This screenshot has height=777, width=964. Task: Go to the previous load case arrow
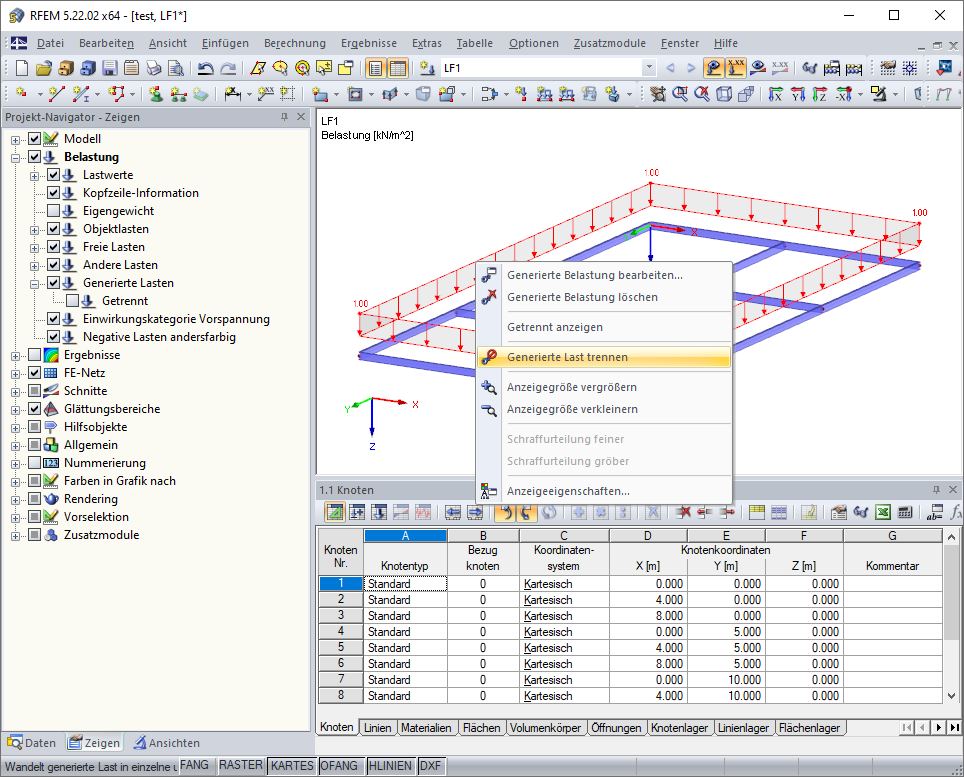pyautogui.click(x=670, y=68)
